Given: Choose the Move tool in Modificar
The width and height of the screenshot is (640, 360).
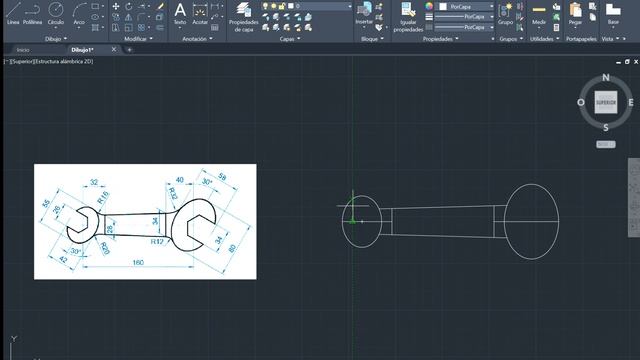Looking at the screenshot, I should coord(116,6).
